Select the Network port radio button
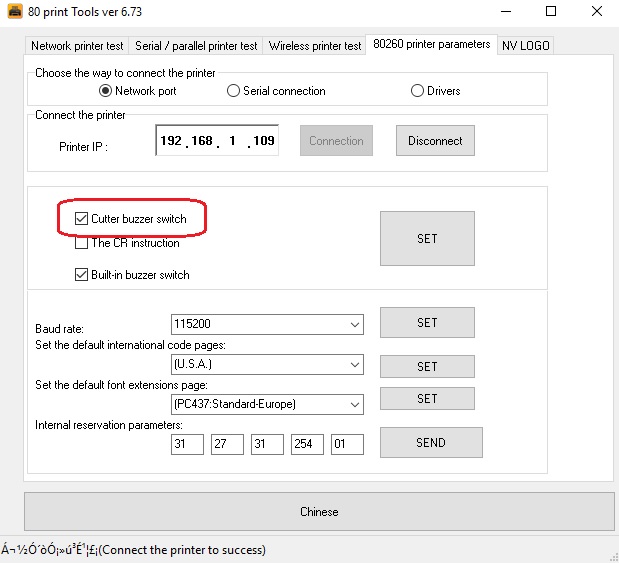This screenshot has height=563, width=619. coord(106,91)
